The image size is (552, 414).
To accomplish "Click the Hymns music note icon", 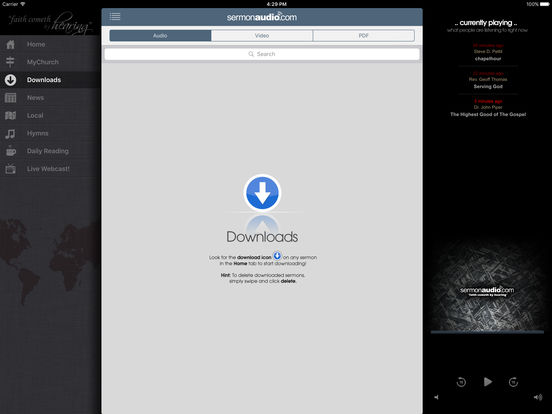I will coord(10,133).
